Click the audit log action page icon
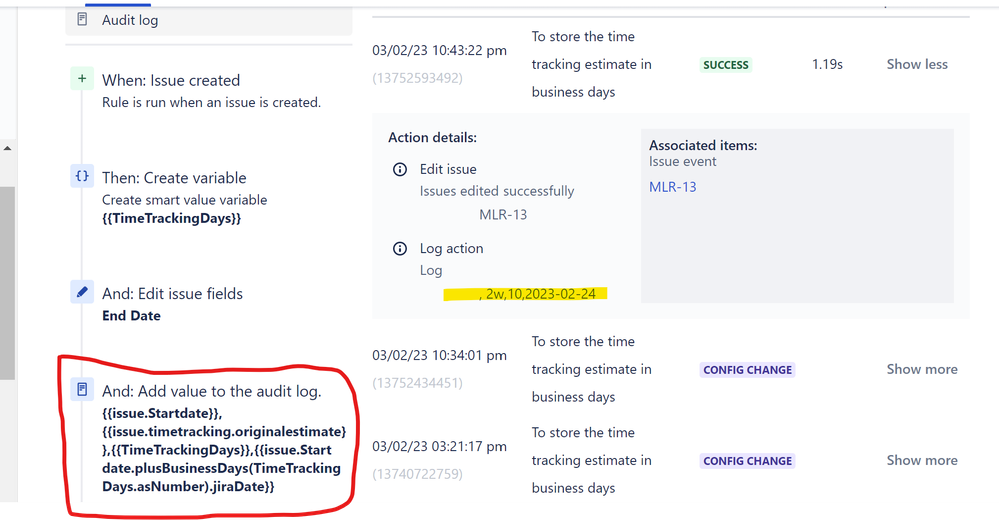This screenshot has height=520, width=999. point(82,389)
